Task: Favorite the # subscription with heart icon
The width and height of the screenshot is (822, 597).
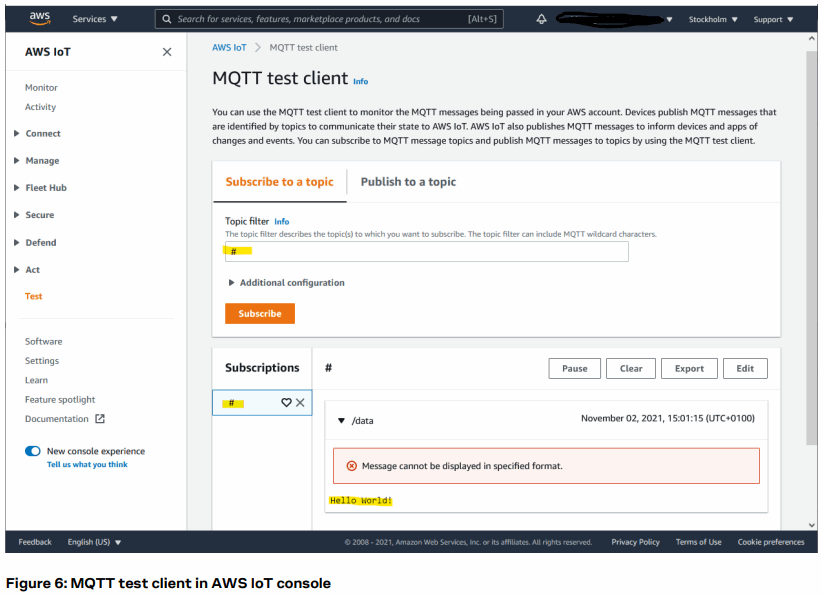Action: (286, 402)
